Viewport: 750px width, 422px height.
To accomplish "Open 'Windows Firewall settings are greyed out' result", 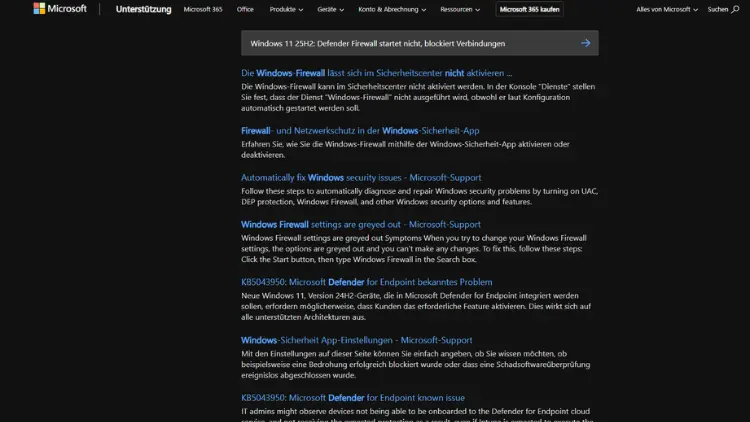I will pyautogui.click(x=361, y=224).
